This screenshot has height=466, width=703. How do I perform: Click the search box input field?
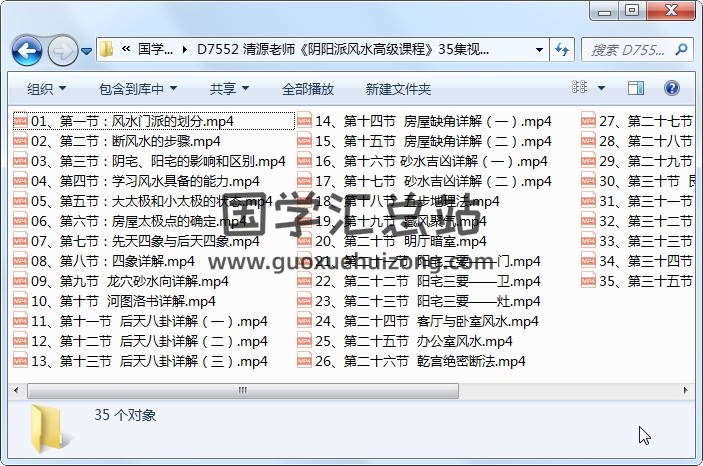click(630, 49)
